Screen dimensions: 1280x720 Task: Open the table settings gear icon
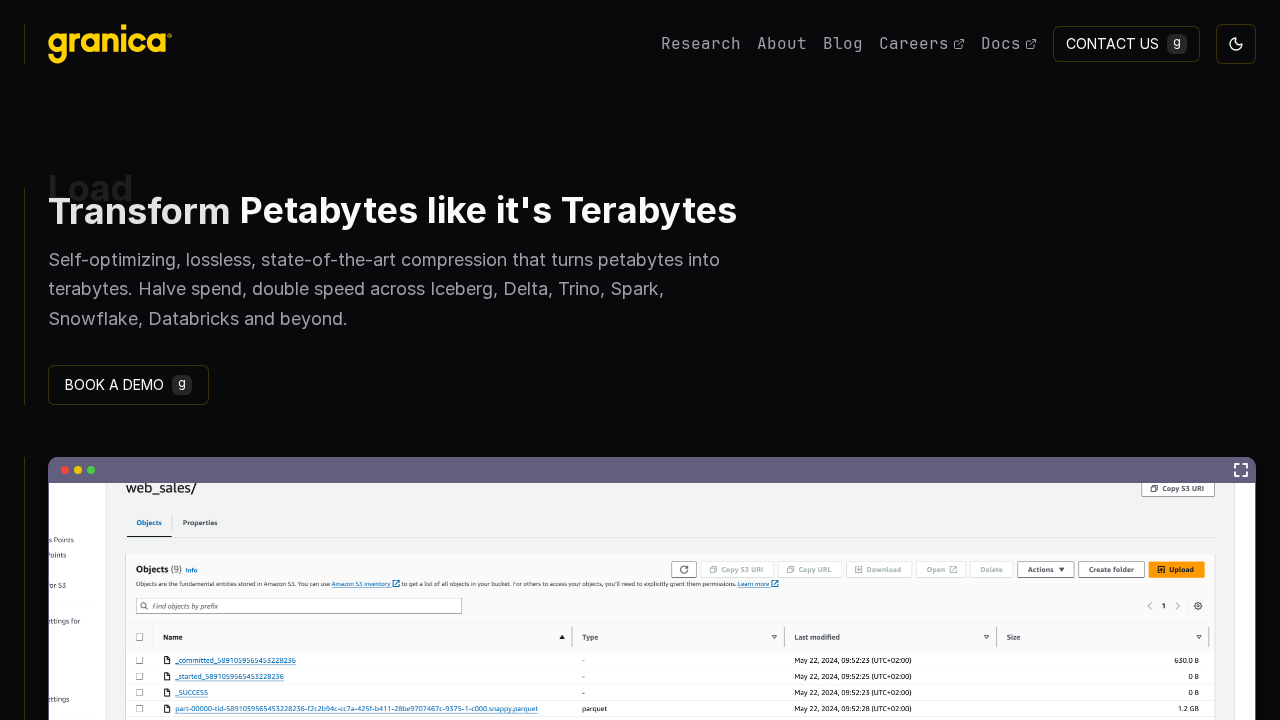pos(1198,606)
